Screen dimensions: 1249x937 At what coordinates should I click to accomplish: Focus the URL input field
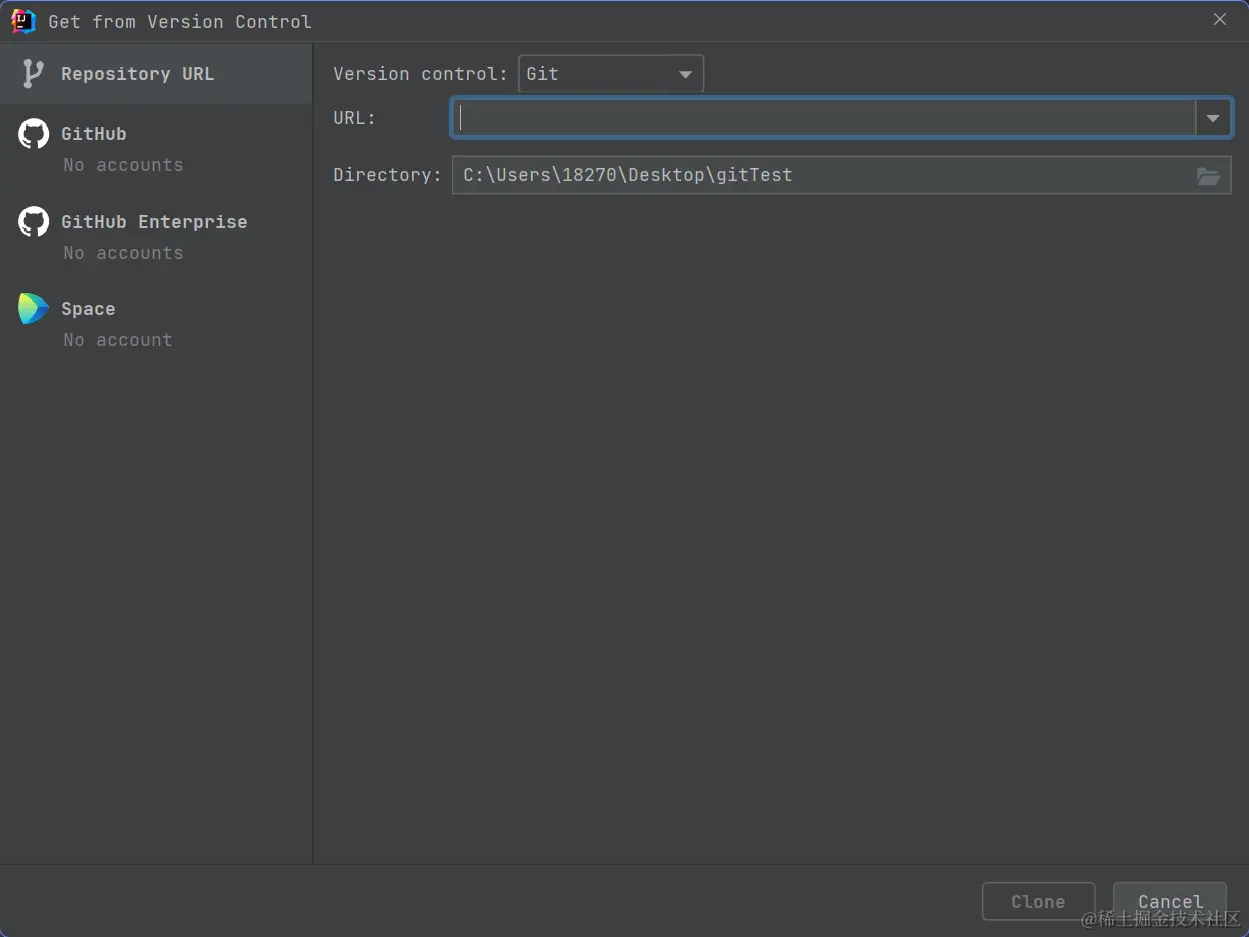pyautogui.click(x=823, y=118)
